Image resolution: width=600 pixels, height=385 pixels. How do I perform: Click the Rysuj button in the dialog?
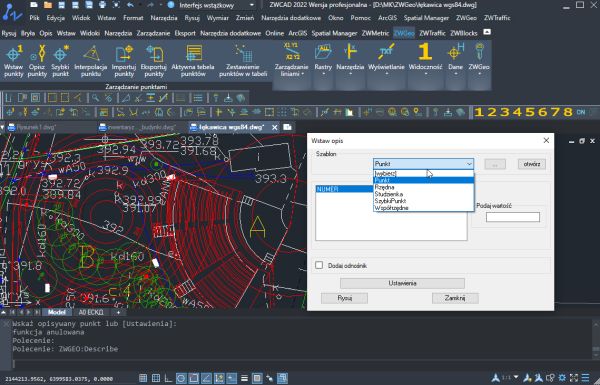point(344,298)
